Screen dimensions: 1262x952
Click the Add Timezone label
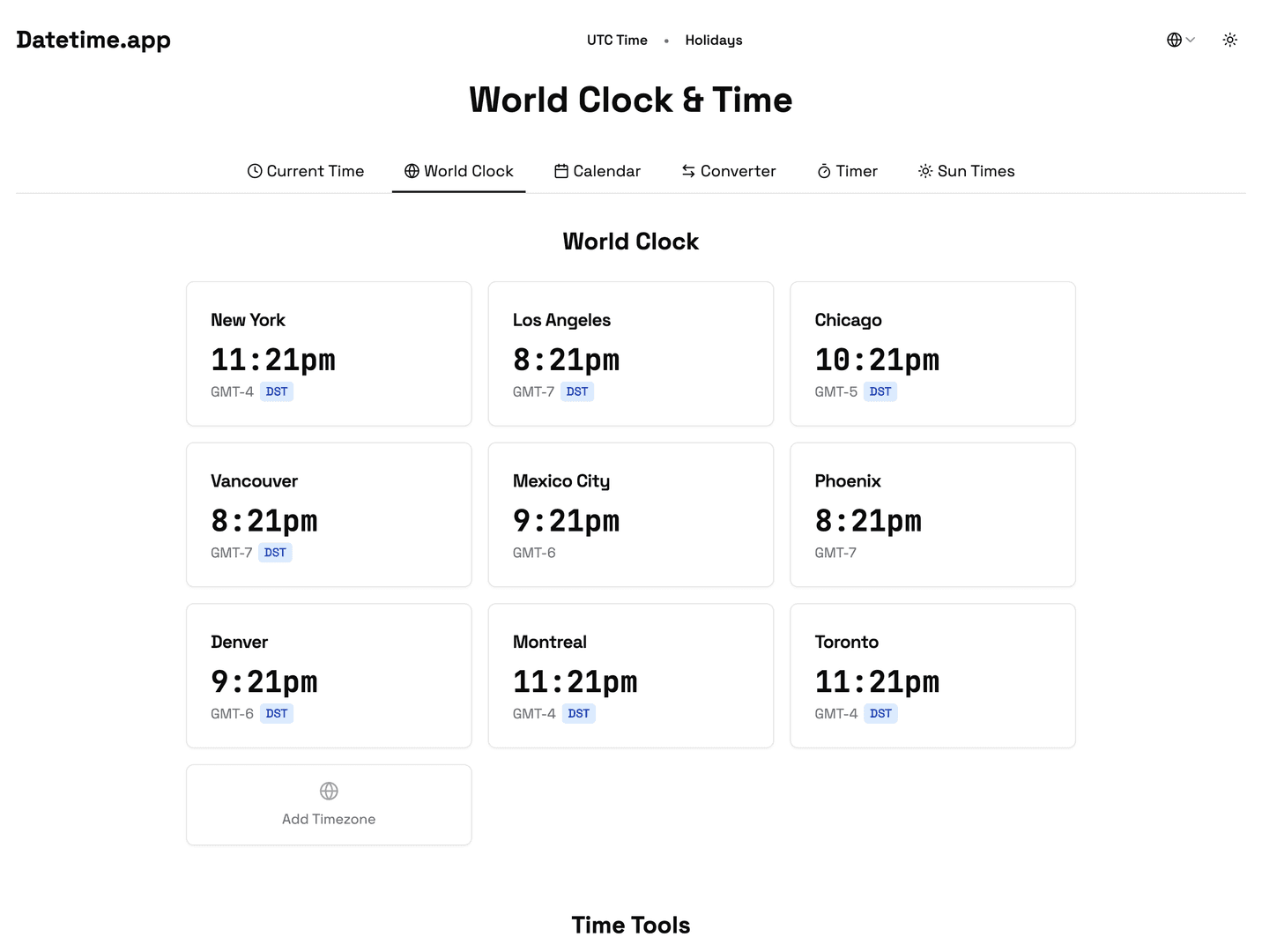pyautogui.click(x=329, y=819)
